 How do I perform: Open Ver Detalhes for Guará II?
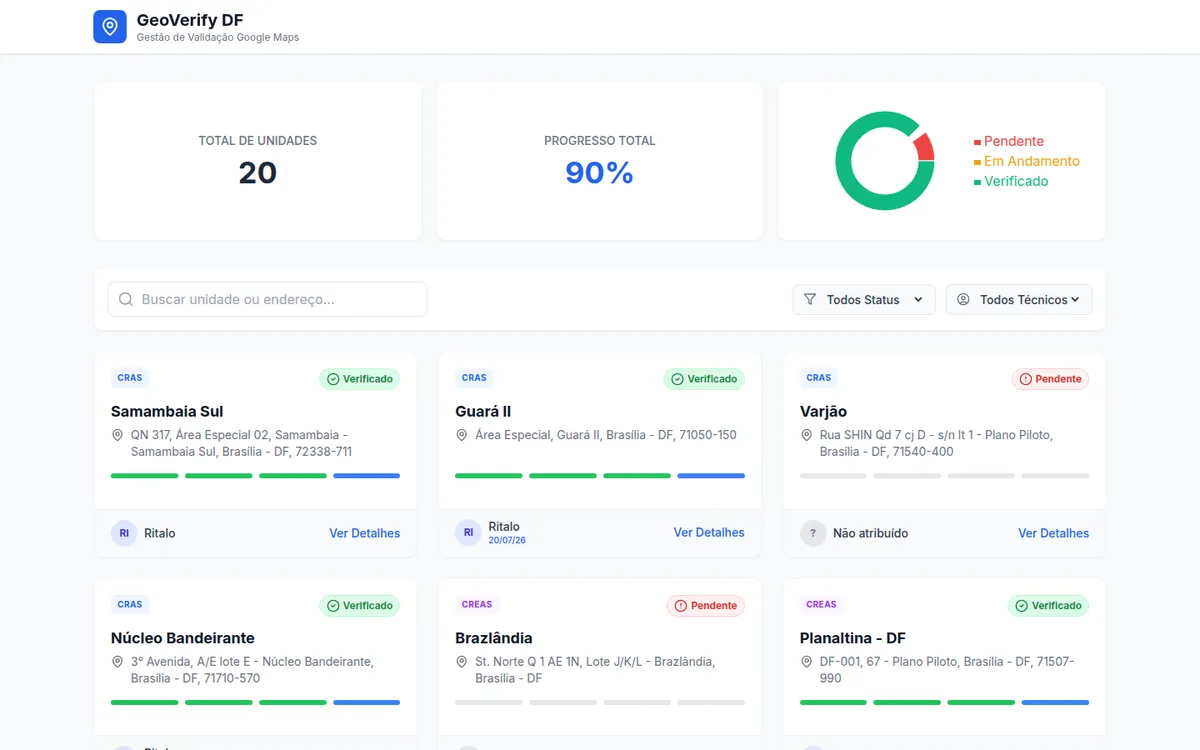[x=709, y=533]
